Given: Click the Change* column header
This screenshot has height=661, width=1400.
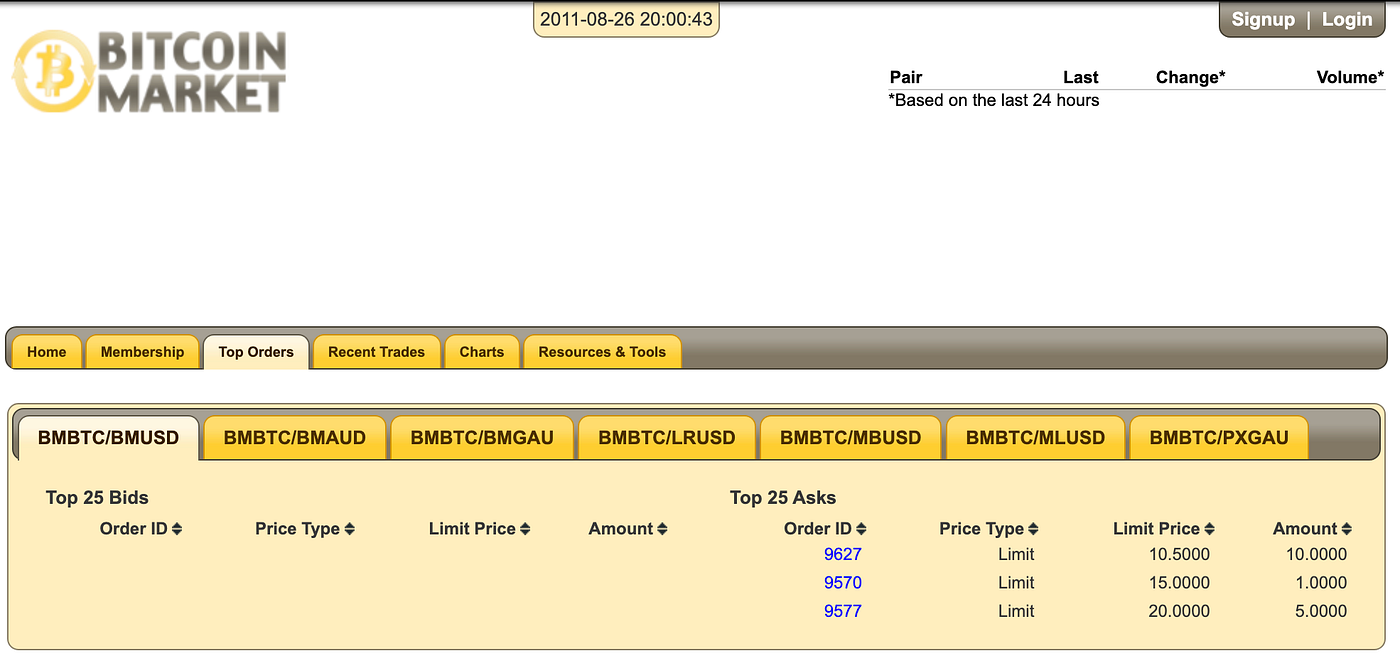Looking at the screenshot, I should tap(1191, 77).
